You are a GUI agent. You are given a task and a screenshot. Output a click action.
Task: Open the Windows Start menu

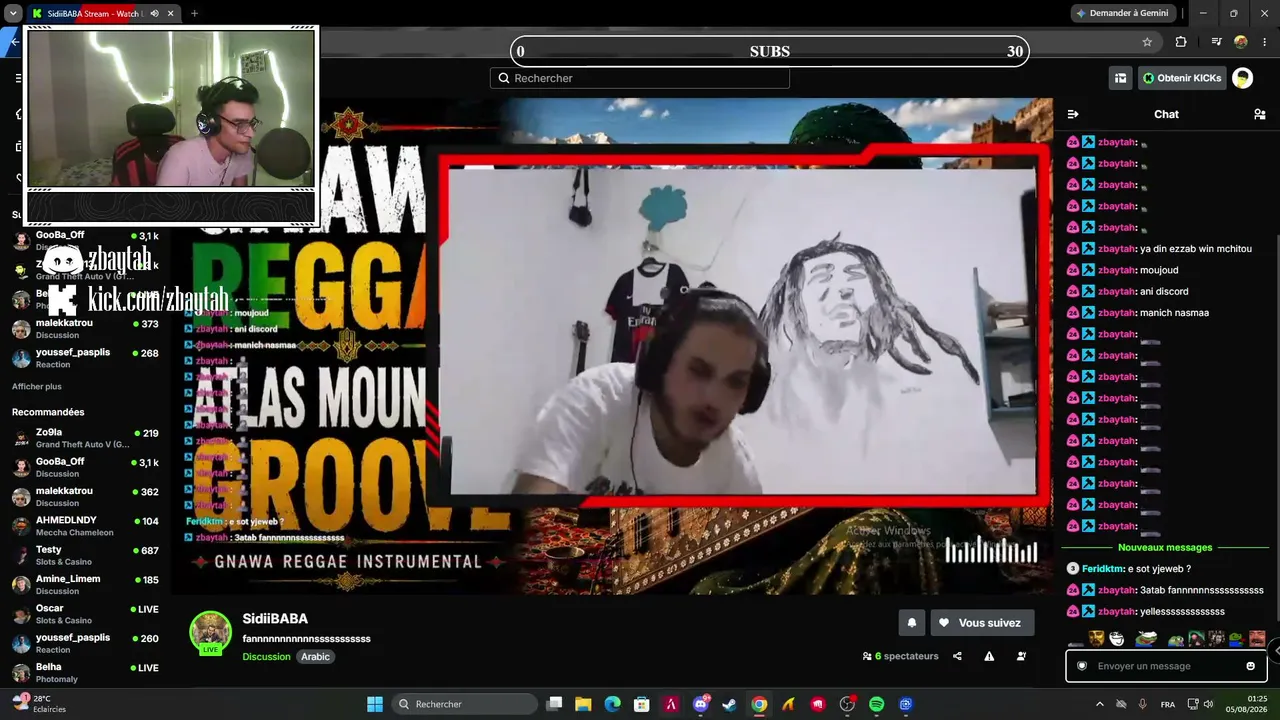pyautogui.click(x=375, y=704)
